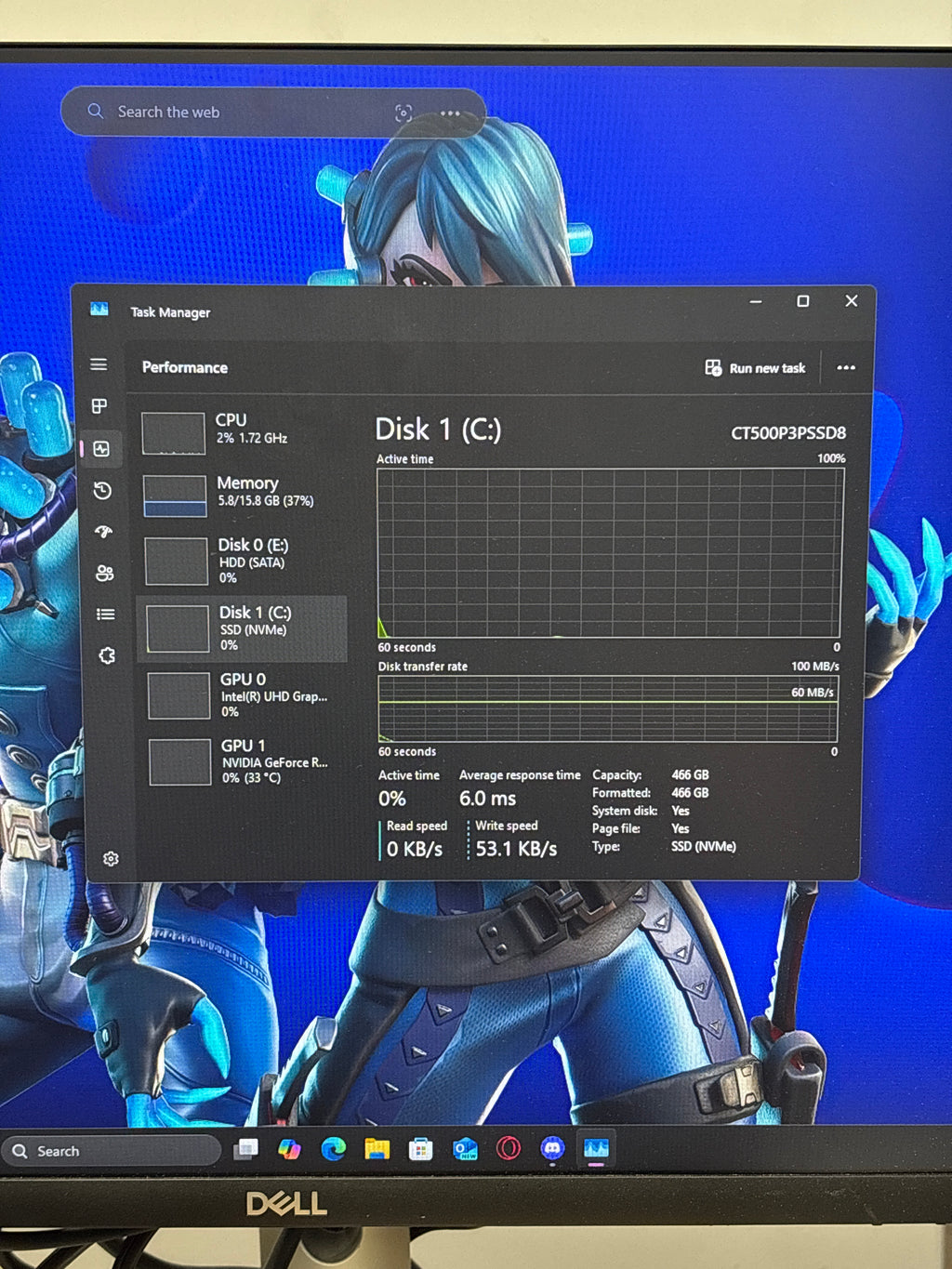Select Disk 1 (C:) SSD entry
Image resolution: width=952 pixels, height=1269 pixels.
click(x=244, y=628)
